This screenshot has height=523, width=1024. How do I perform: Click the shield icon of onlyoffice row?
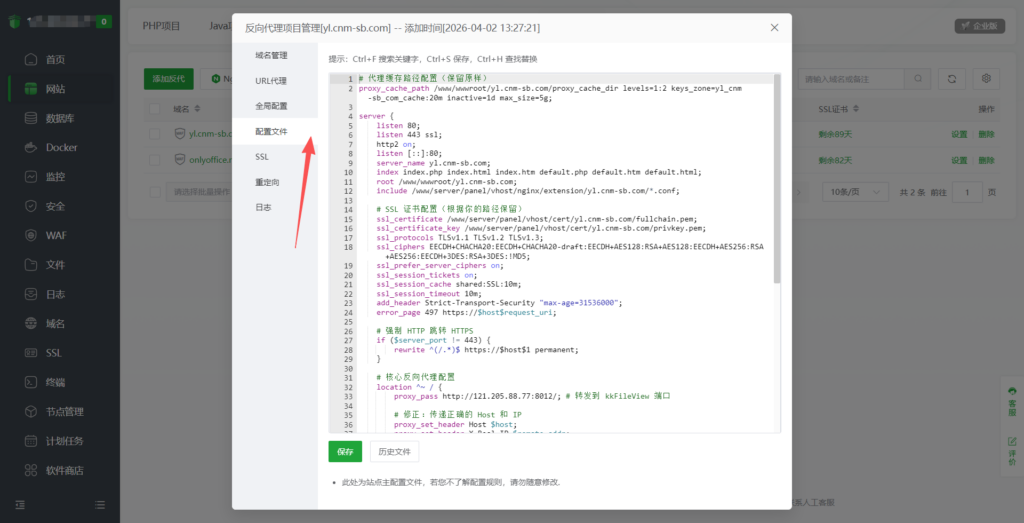(x=180, y=160)
